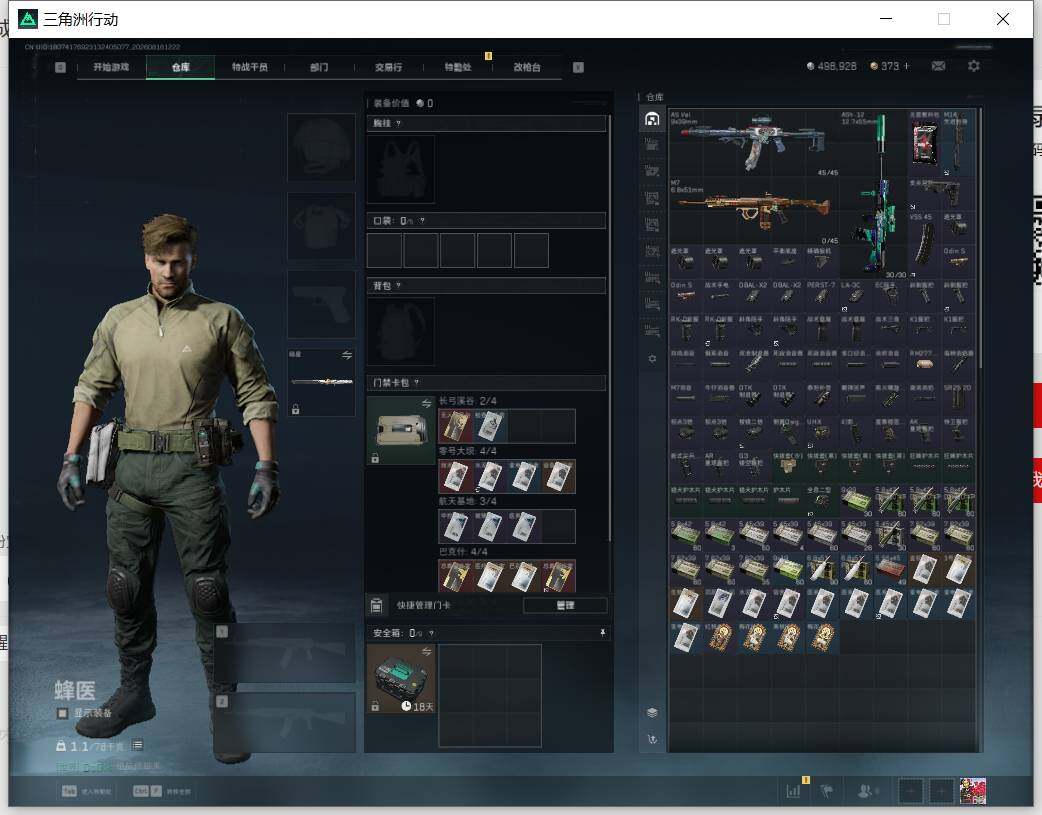Select the all-items warehouse category icon
This screenshot has height=815, width=1042.
pyautogui.click(x=652, y=119)
